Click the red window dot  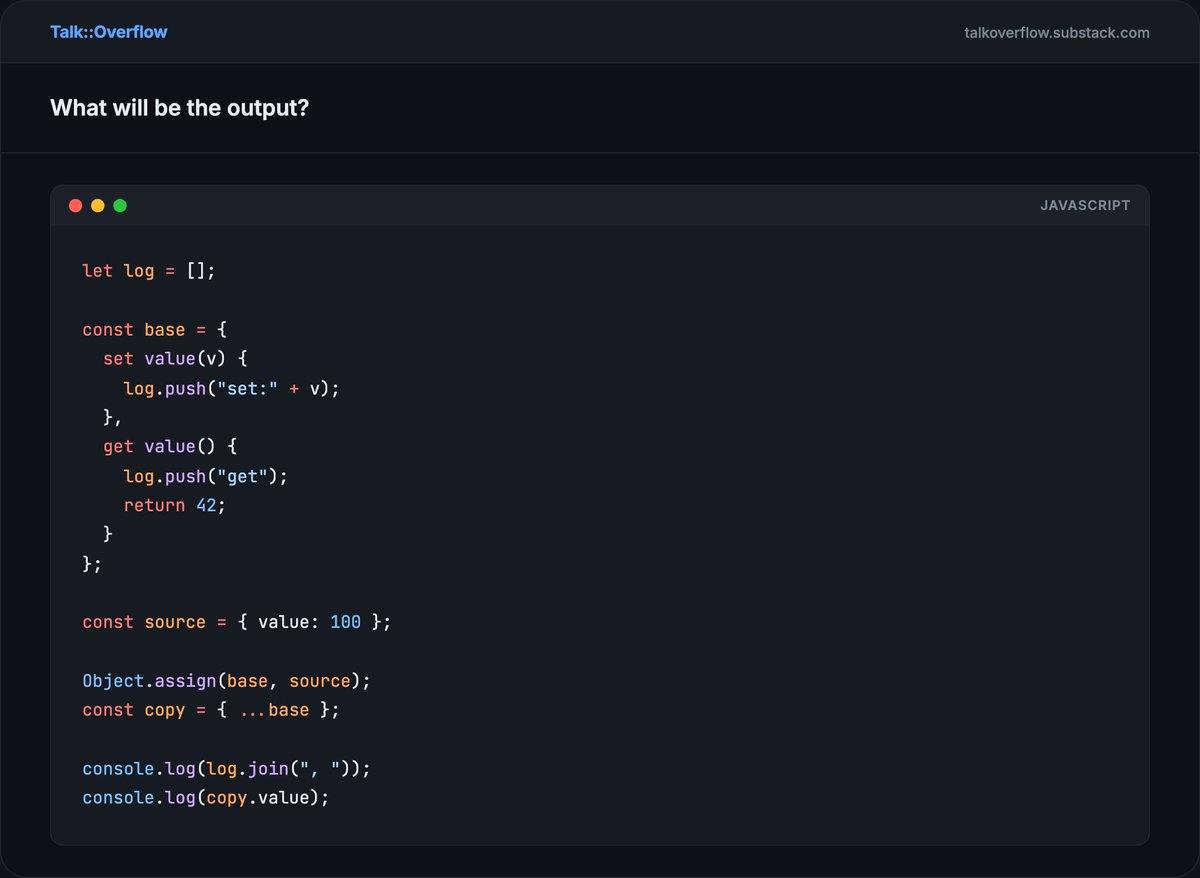pyautogui.click(x=75, y=205)
